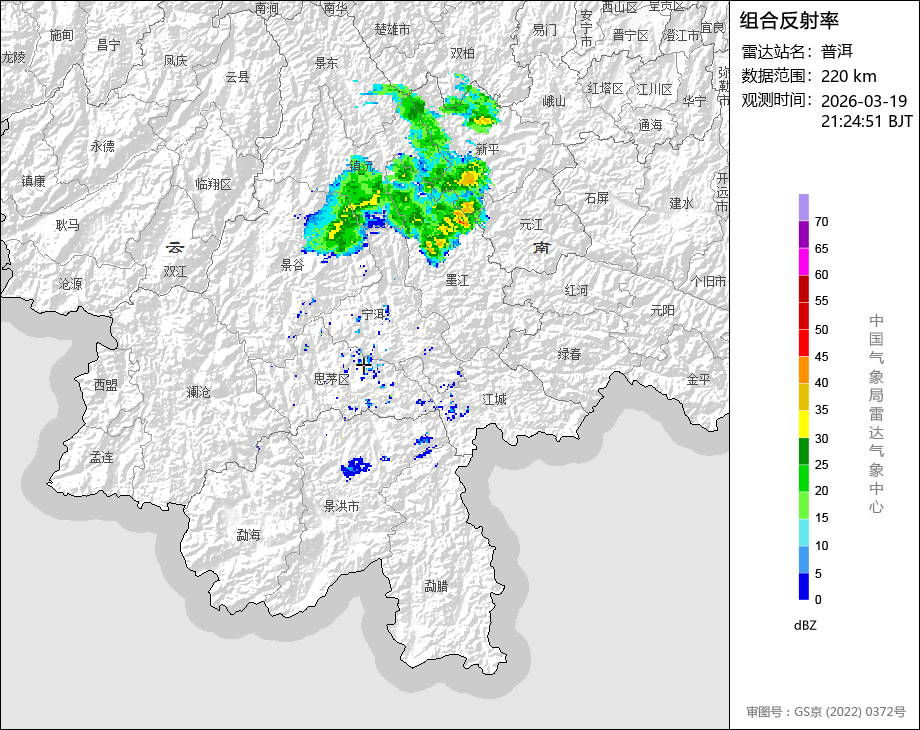Select the orange swatch in the dBZ legend
920x730 pixels.
click(x=804, y=370)
